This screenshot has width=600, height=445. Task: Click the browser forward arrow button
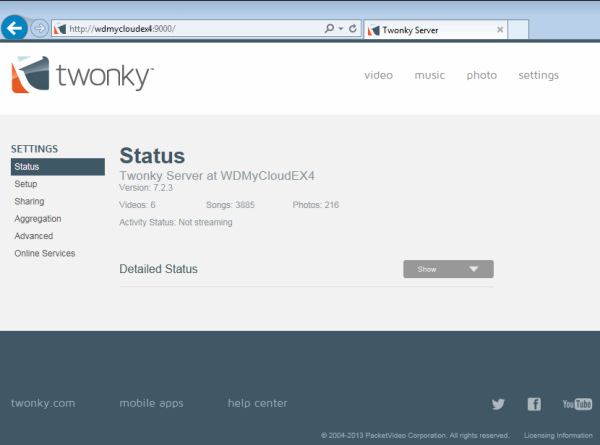click(39, 28)
